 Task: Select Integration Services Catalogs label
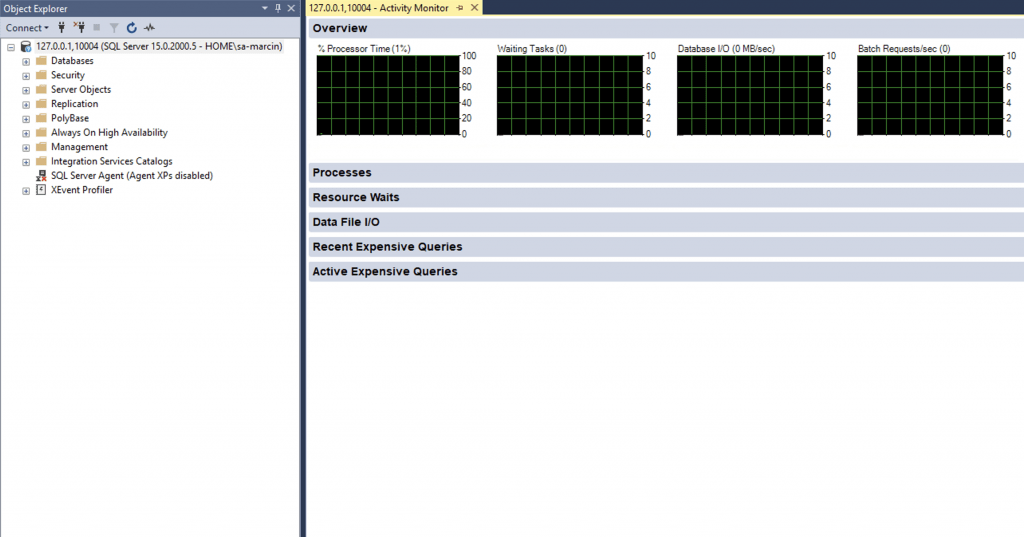(x=112, y=161)
